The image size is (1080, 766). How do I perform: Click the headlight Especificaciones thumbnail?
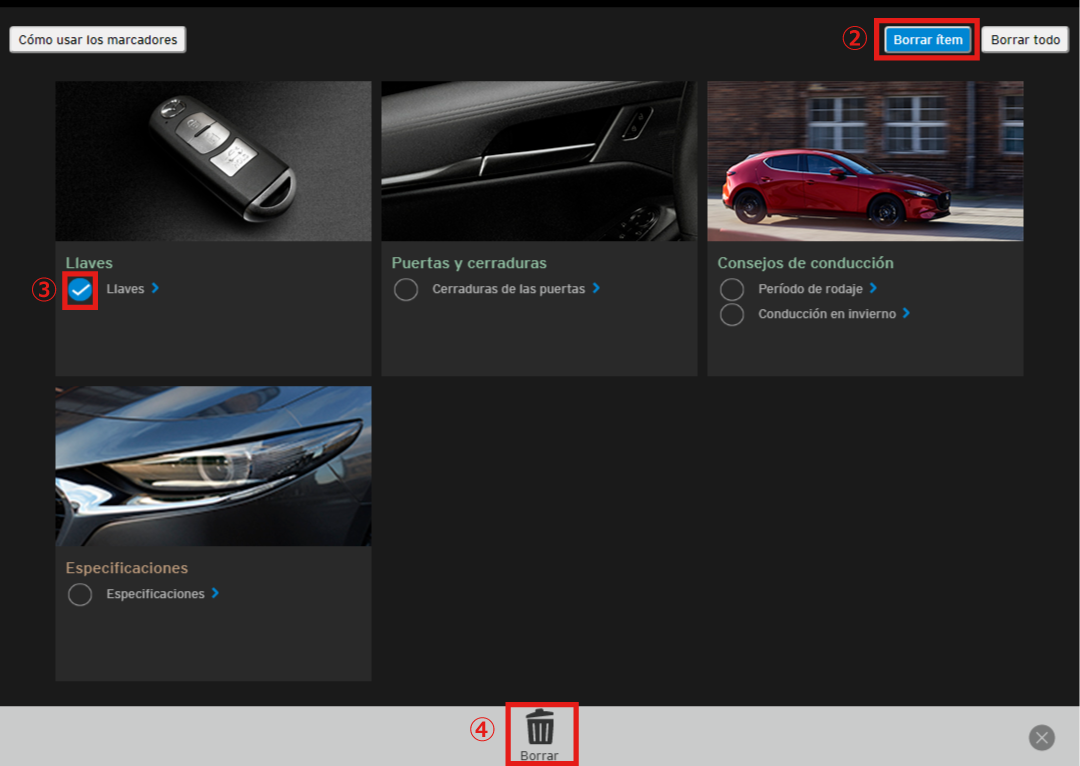[213, 466]
